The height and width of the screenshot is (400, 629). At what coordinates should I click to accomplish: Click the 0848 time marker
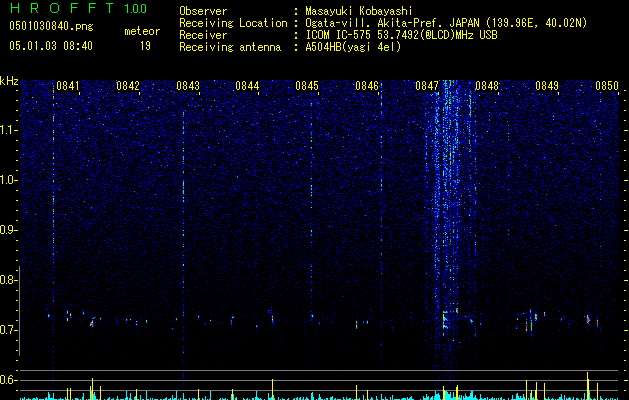tap(487, 86)
